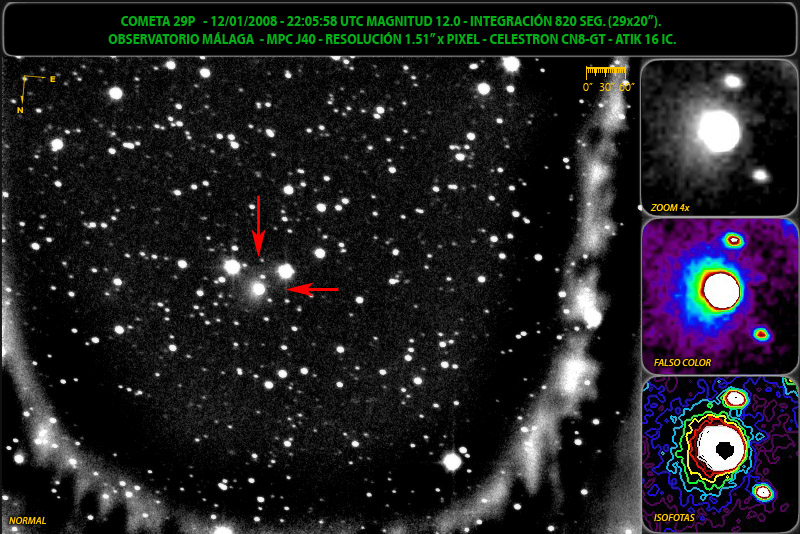The image size is (800, 534).
Task: Click the arcsecond scale ruler
Action: [x=608, y=79]
